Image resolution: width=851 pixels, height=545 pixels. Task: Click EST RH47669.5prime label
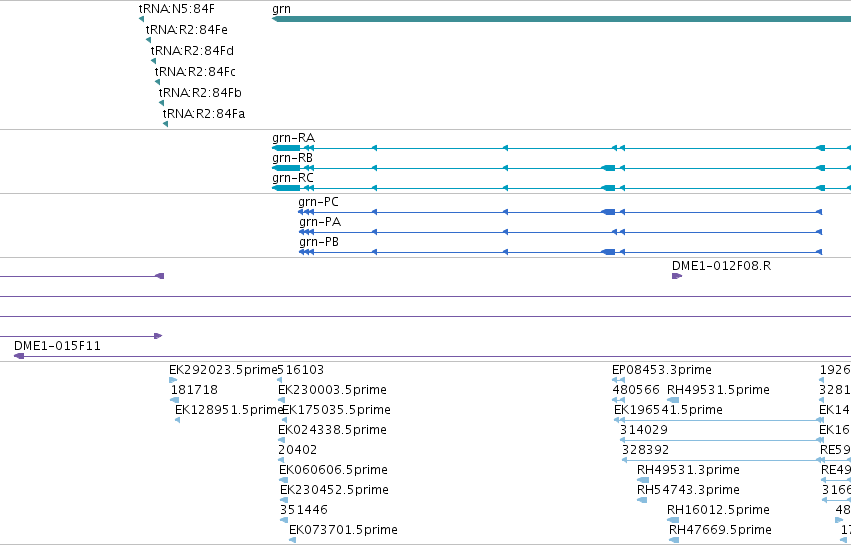(x=720, y=530)
